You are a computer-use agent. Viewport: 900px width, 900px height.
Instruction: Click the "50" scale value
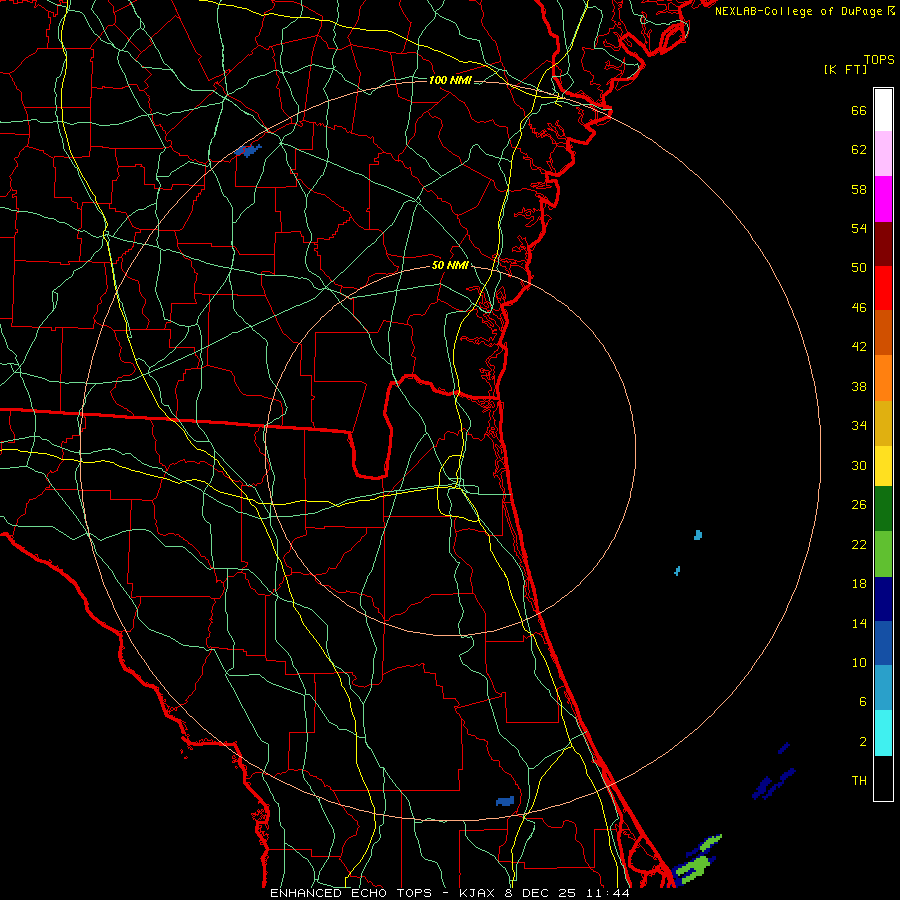tap(859, 267)
